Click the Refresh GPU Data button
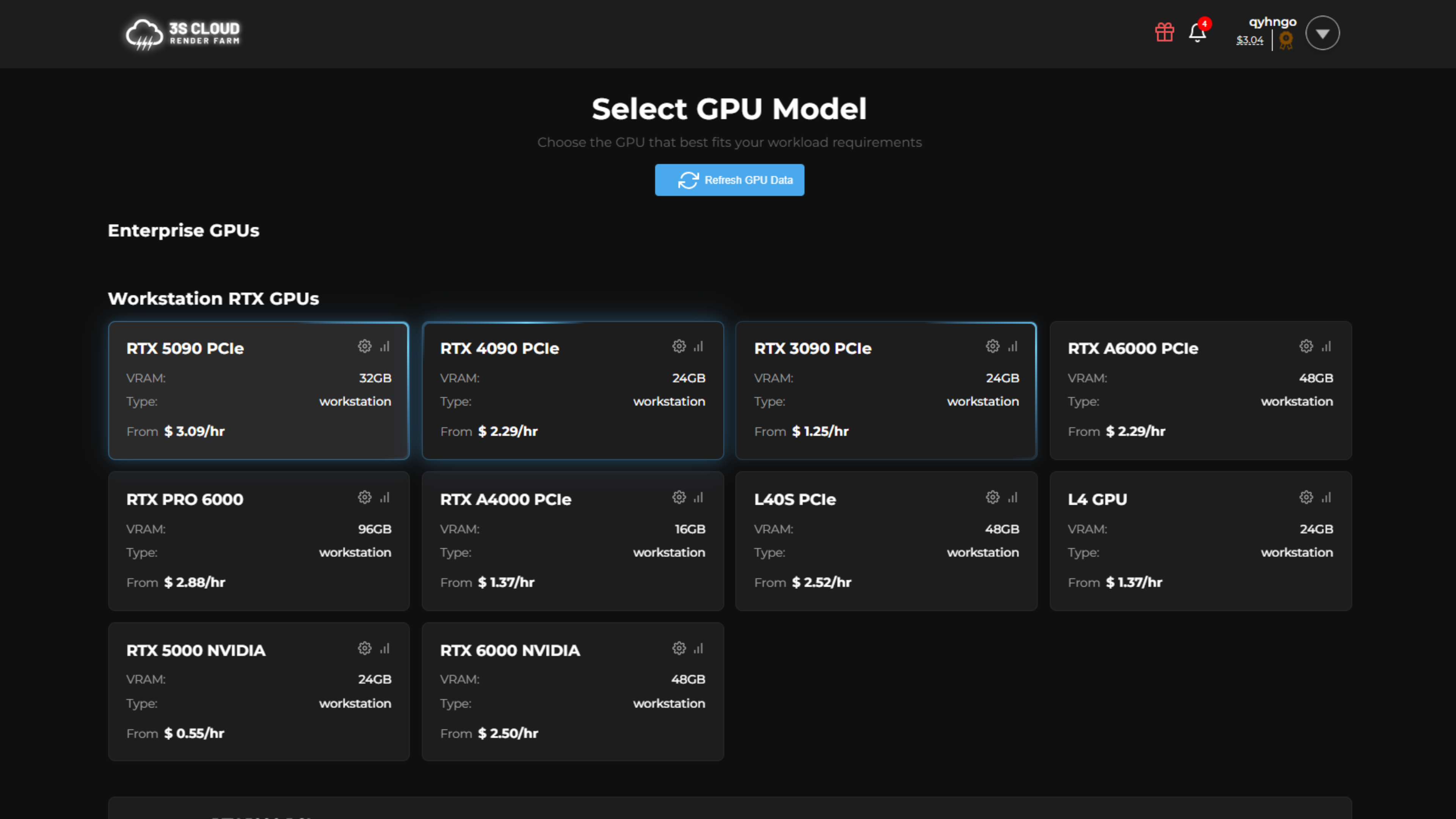1456x819 pixels. click(729, 180)
